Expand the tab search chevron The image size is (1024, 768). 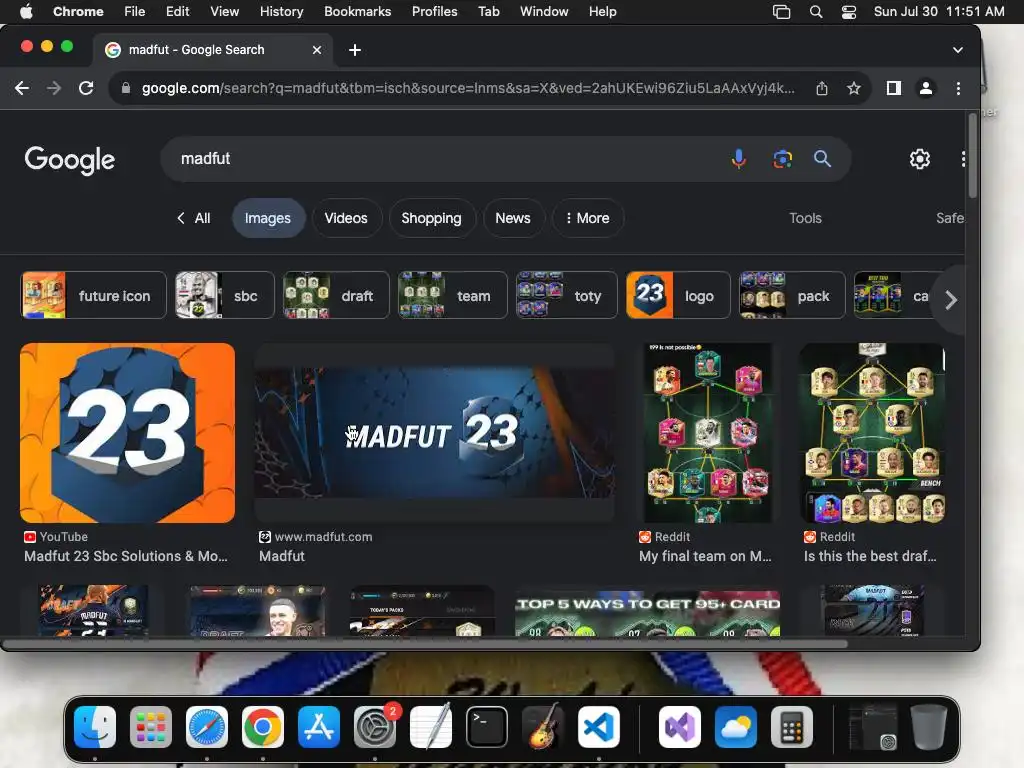pos(957,50)
